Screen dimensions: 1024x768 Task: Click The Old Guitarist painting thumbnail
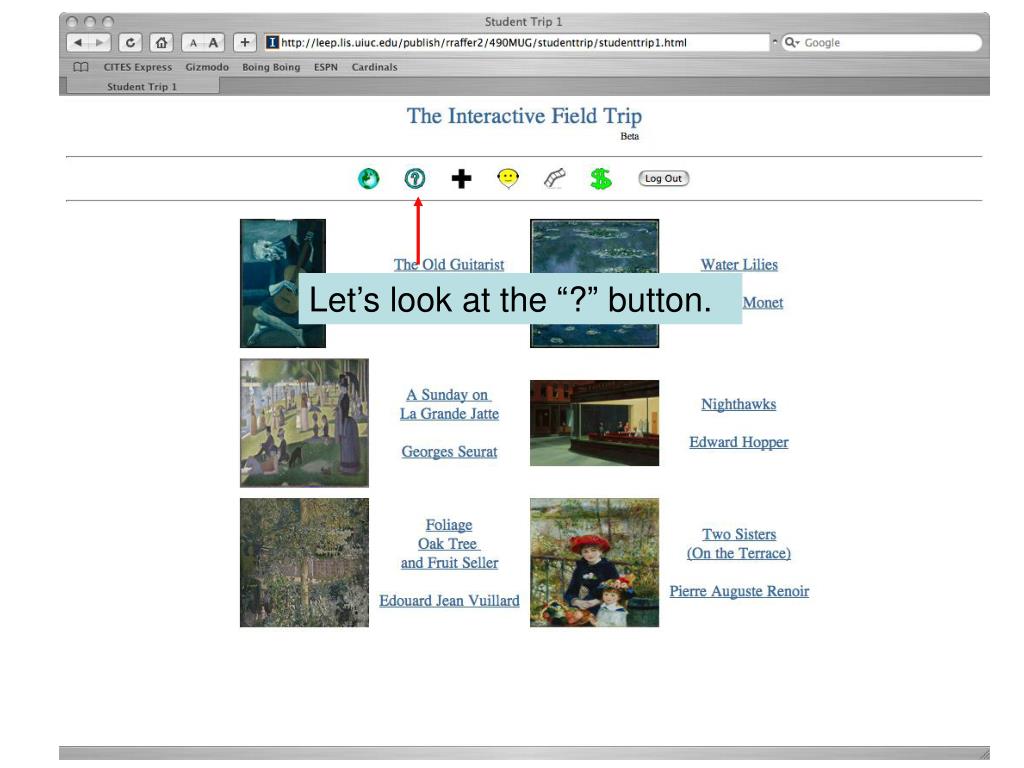(x=283, y=283)
